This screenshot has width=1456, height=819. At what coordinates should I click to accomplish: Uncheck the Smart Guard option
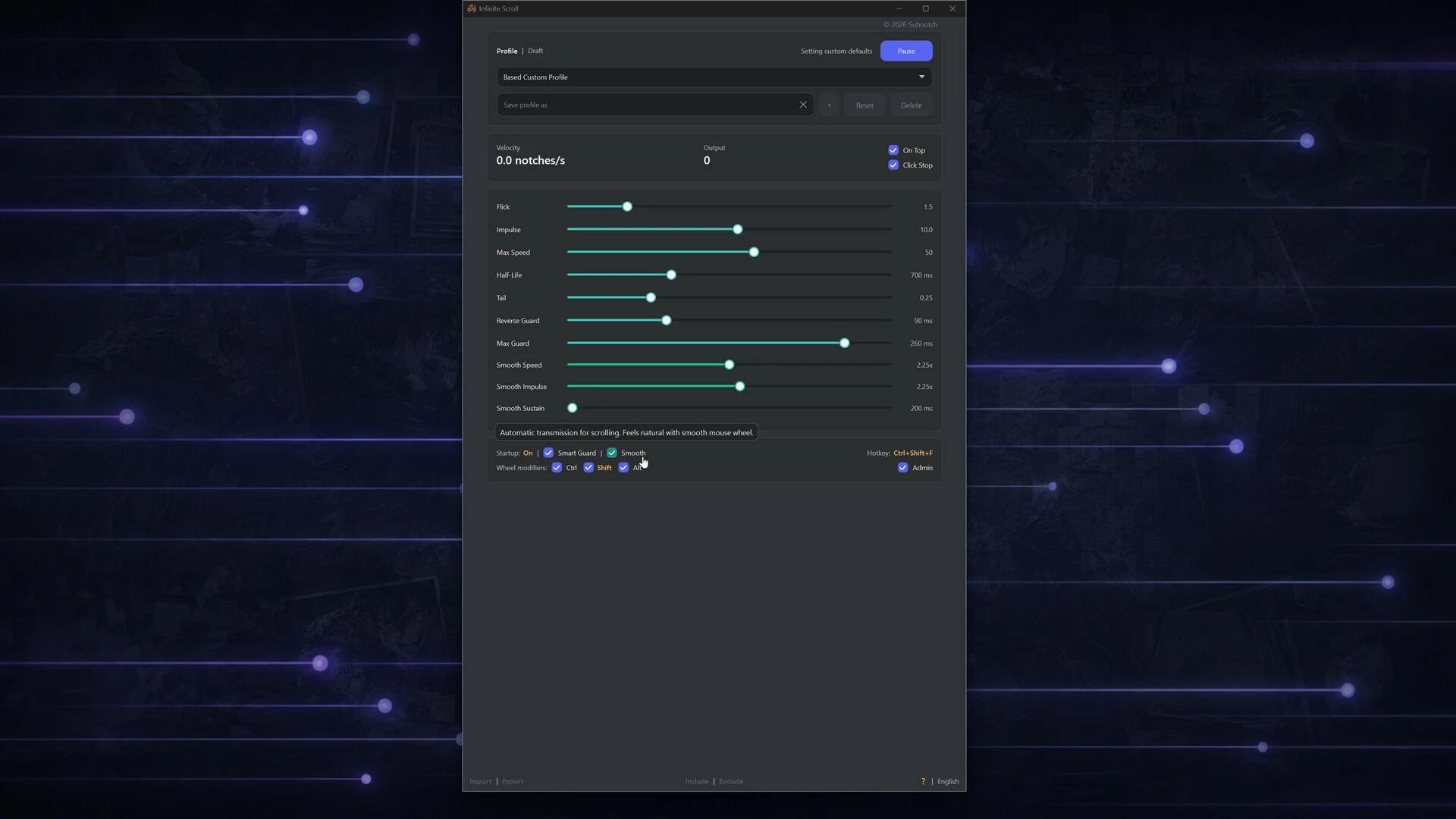click(548, 453)
